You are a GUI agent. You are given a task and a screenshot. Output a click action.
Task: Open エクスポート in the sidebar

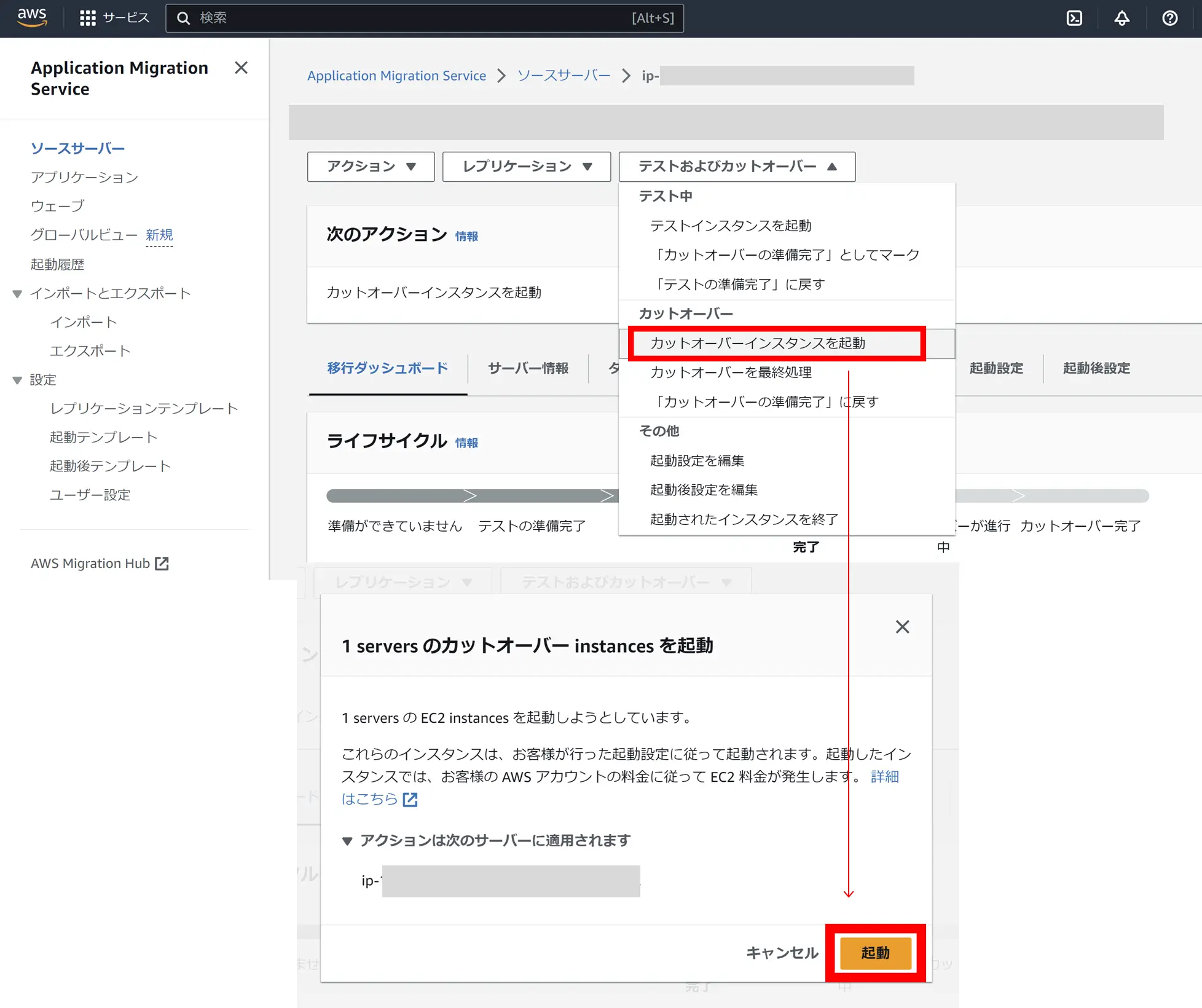click(x=90, y=351)
